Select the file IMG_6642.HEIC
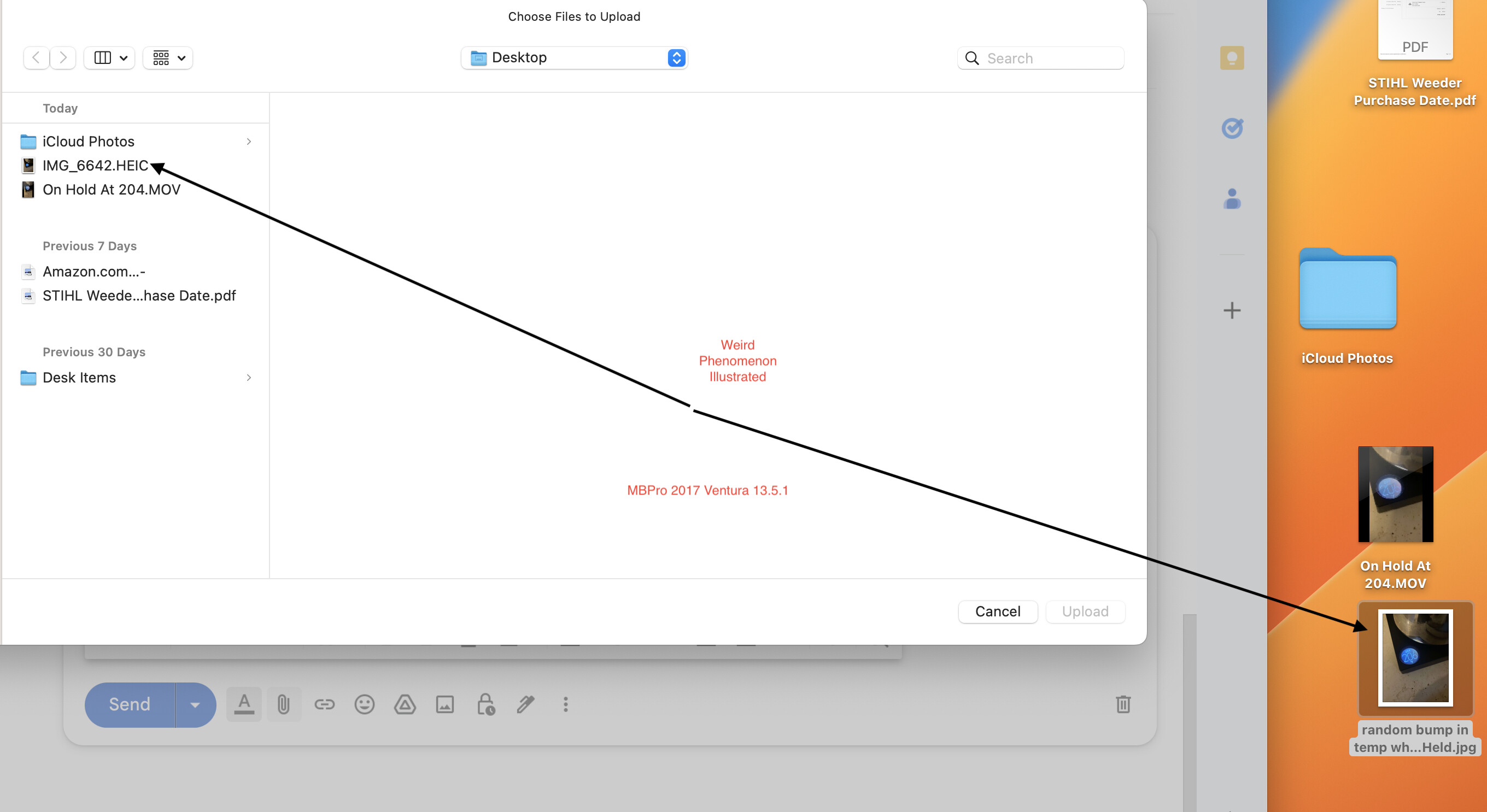 136,166
